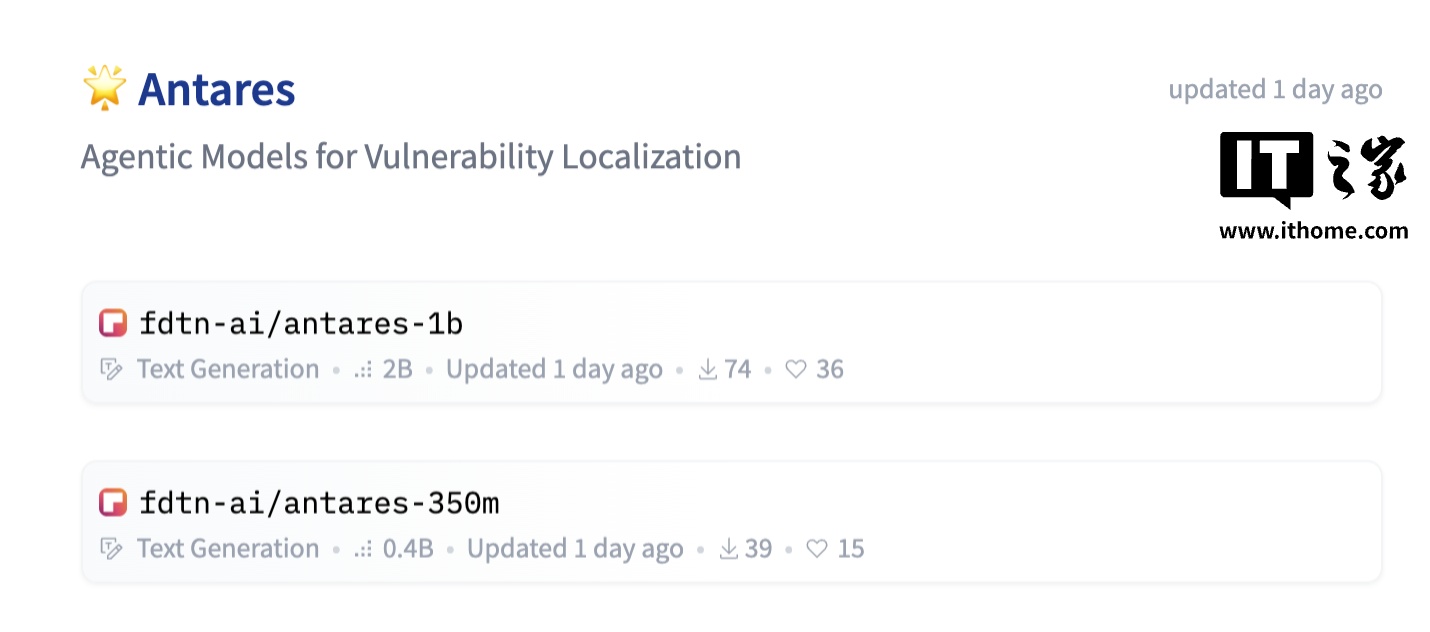
Task: Open the fdtn-ai/antares-350m model link
Action: click(x=319, y=502)
